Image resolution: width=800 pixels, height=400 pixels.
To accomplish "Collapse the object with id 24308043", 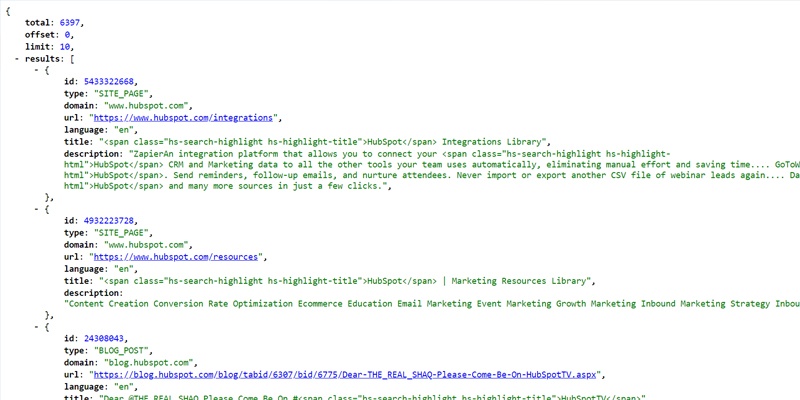I will click(37, 327).
